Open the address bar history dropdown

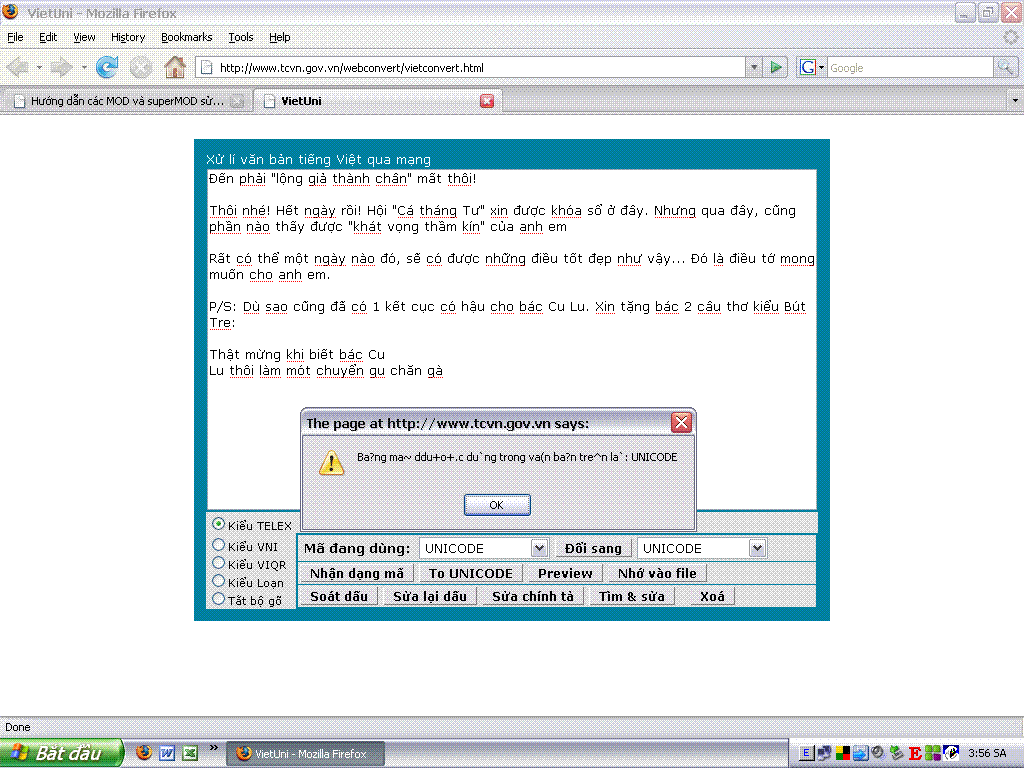coord(754,67)
